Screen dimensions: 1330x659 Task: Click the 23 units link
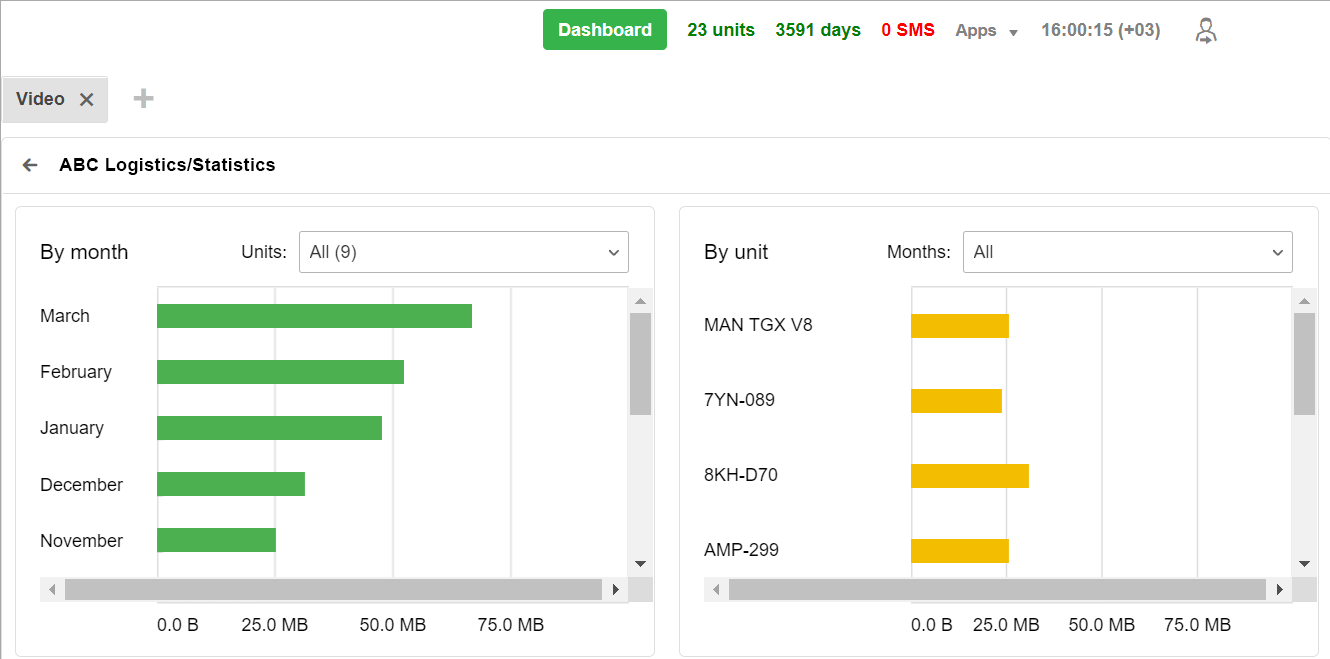(721, 30)
